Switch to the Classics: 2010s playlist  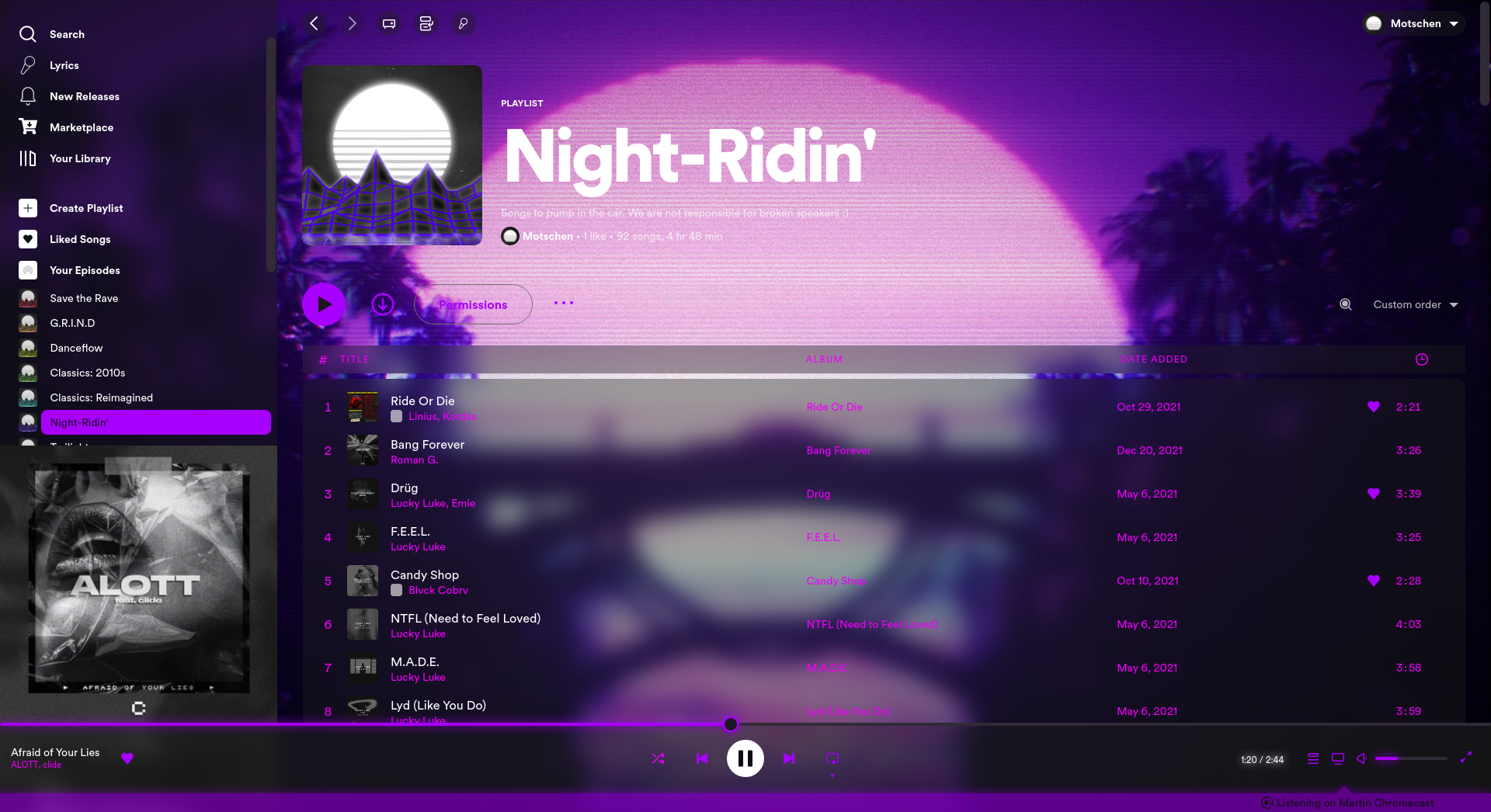(x=89, y=373)
